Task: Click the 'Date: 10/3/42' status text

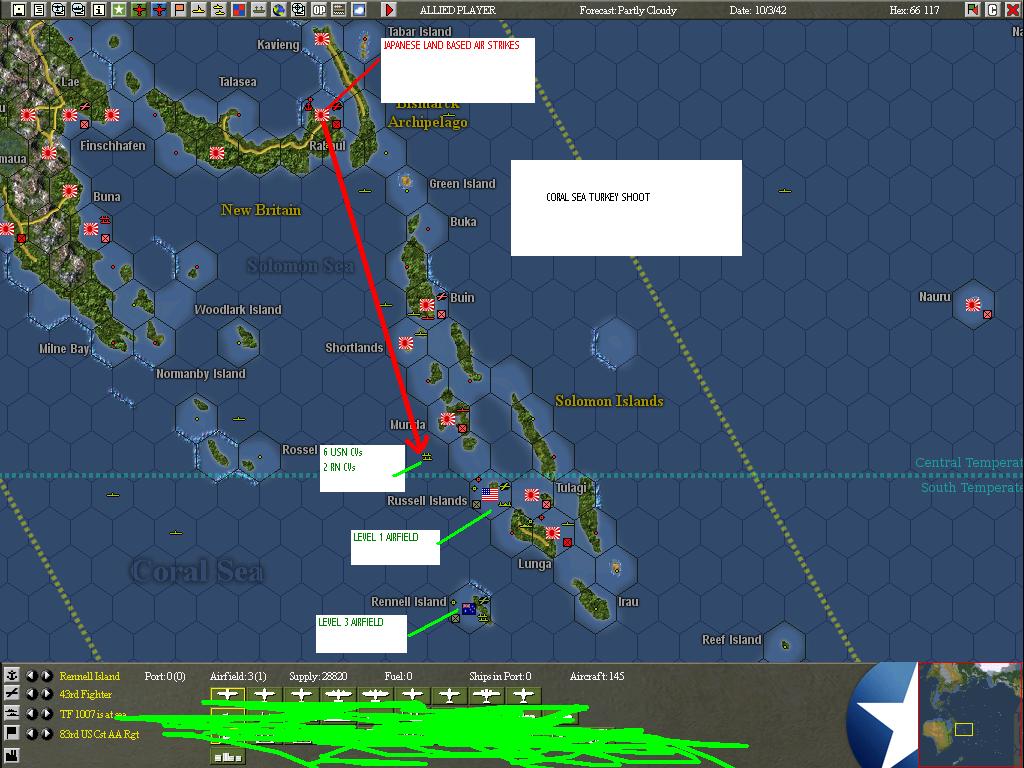Action: (x=758, y=10)
